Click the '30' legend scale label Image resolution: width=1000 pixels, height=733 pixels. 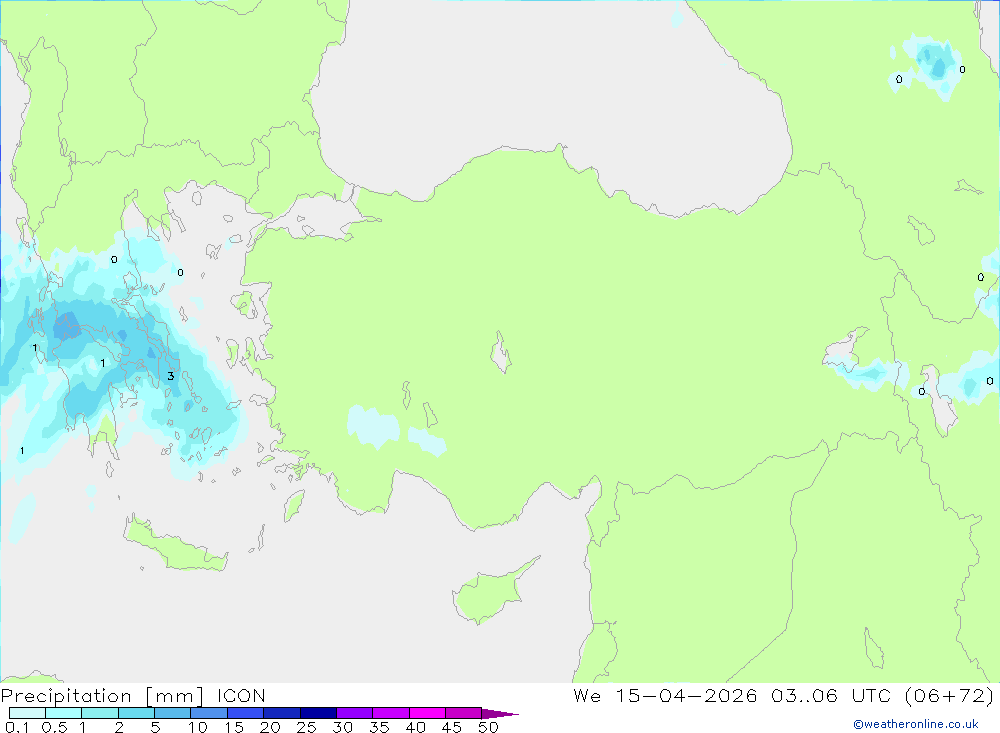(342, 727)
